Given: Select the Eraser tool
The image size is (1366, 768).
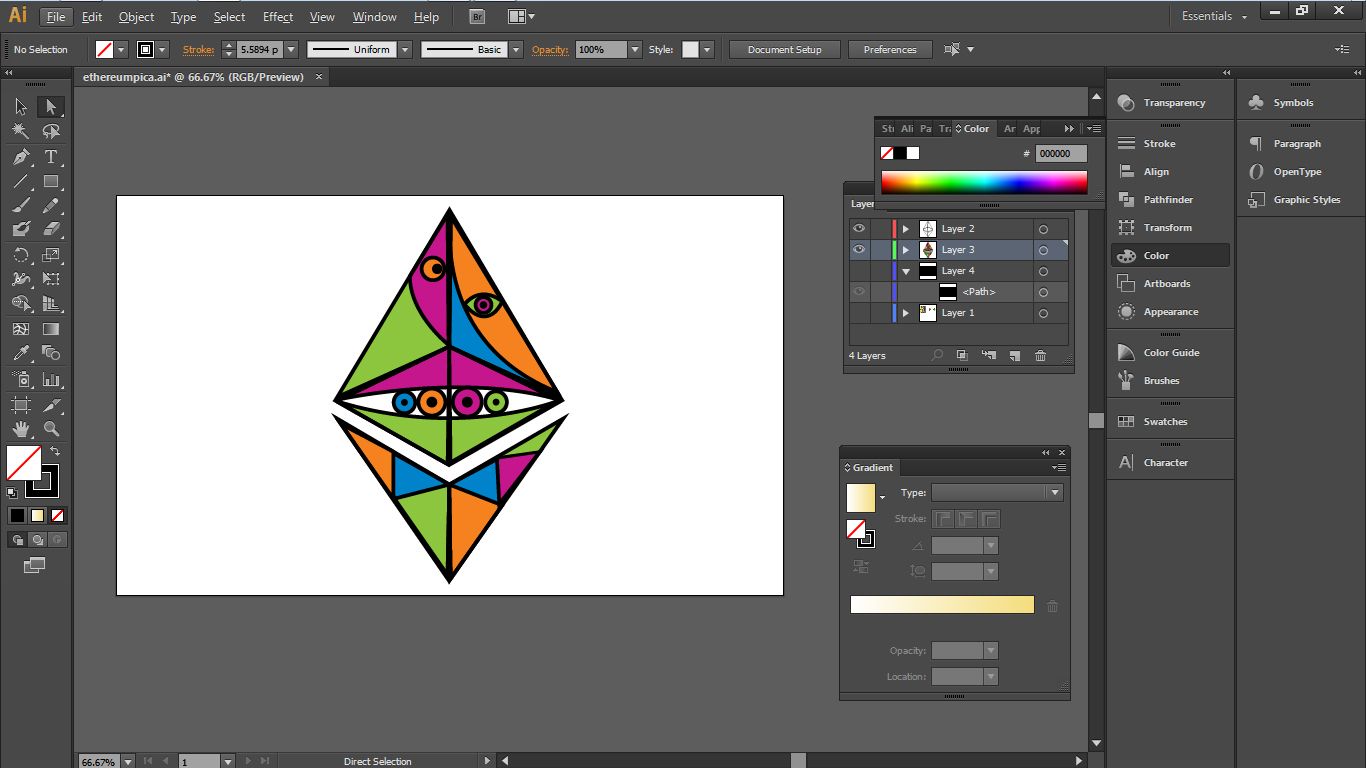Looking at the screenshot, I should tap(51, 230).
